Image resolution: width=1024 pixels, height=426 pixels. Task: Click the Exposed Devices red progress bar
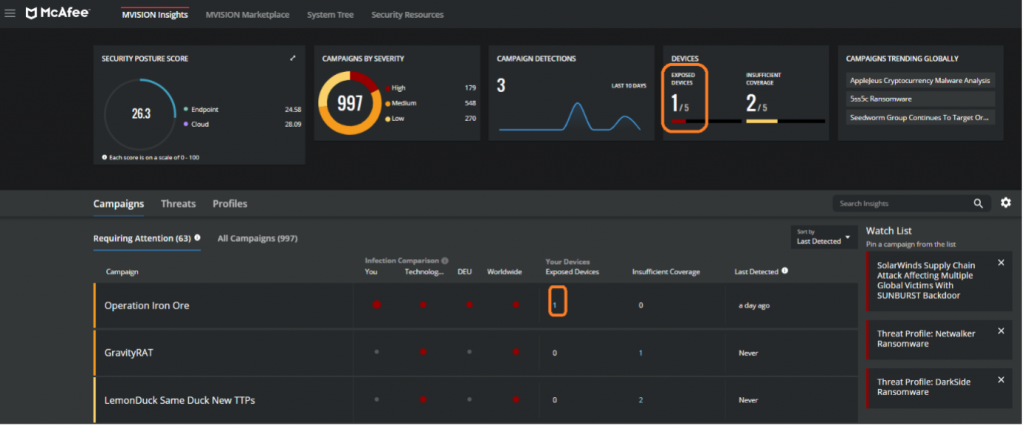(x=679, y=121)
